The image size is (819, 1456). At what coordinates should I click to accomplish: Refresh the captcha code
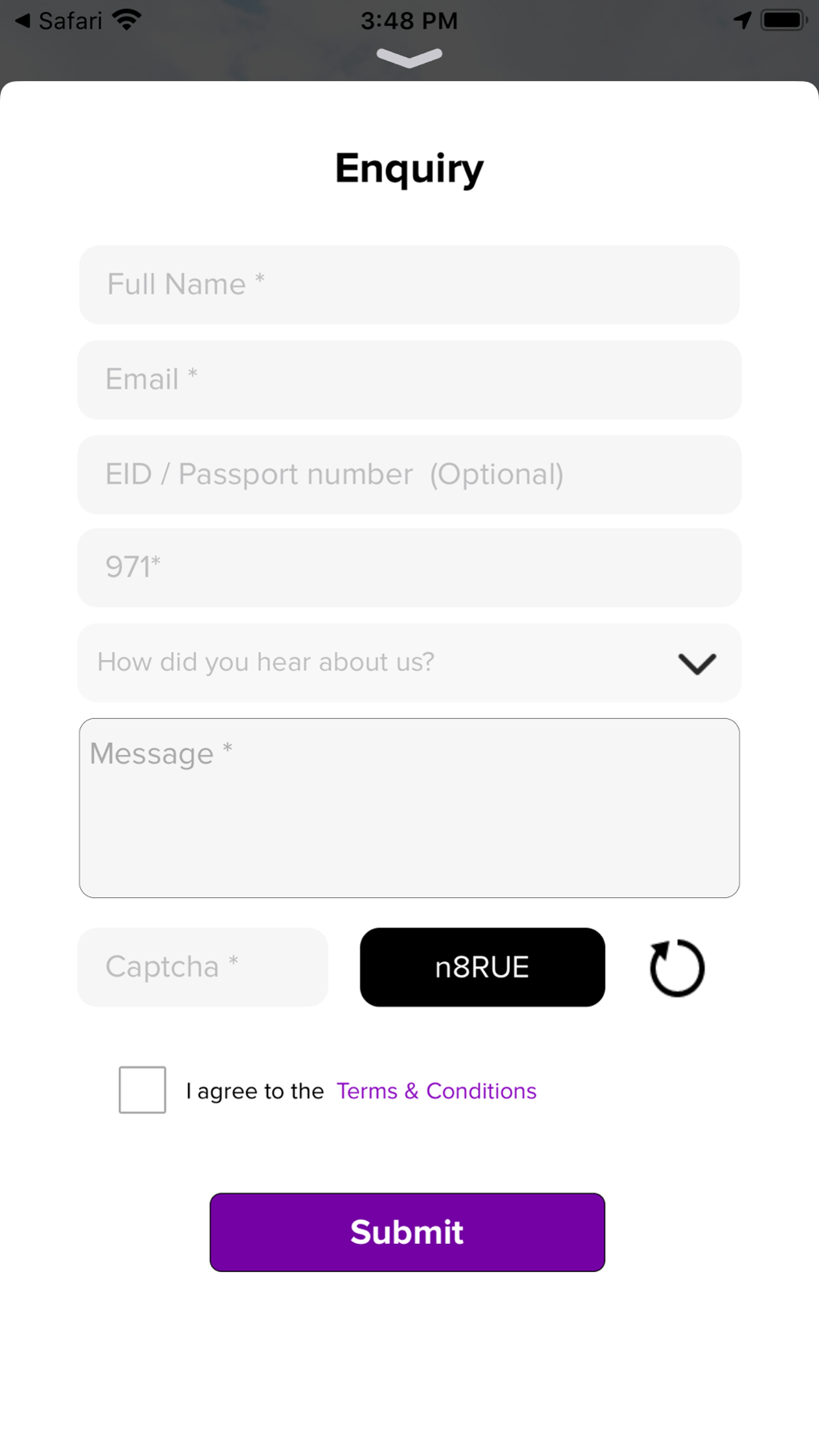(x=677, y=968)
